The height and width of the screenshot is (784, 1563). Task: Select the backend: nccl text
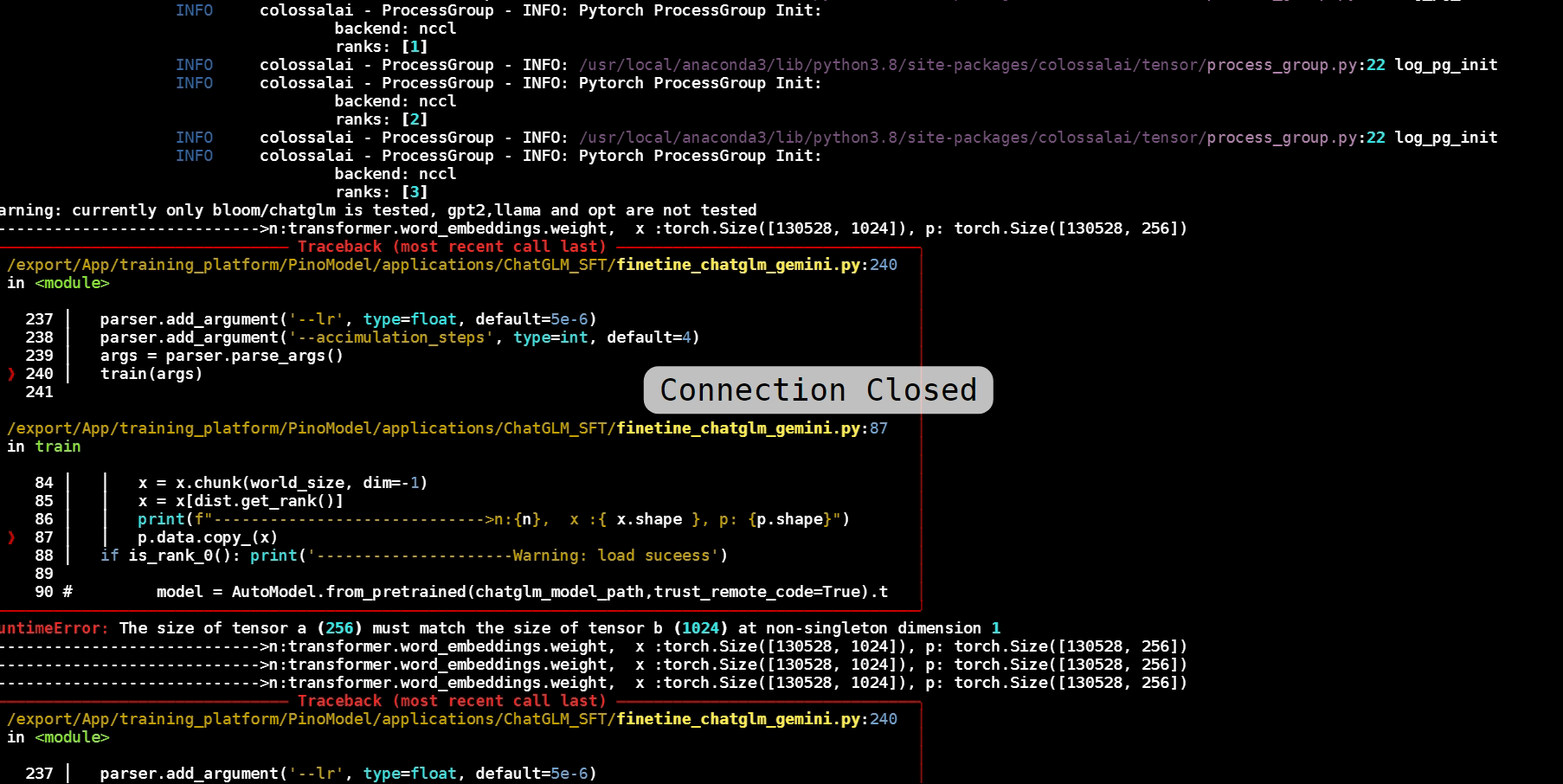coord(394,28)
